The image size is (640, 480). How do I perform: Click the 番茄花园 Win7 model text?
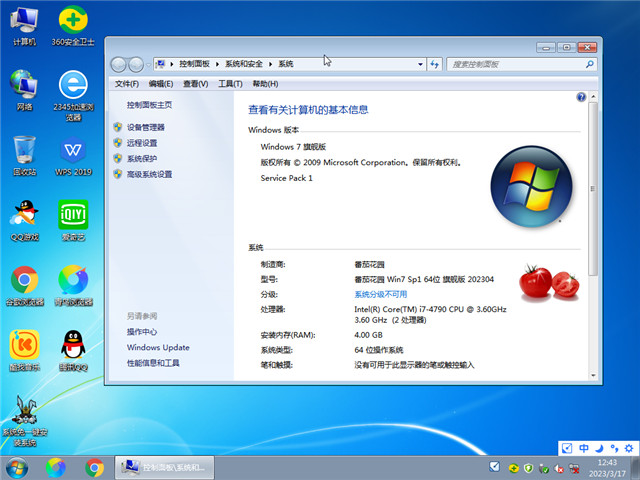424,280
